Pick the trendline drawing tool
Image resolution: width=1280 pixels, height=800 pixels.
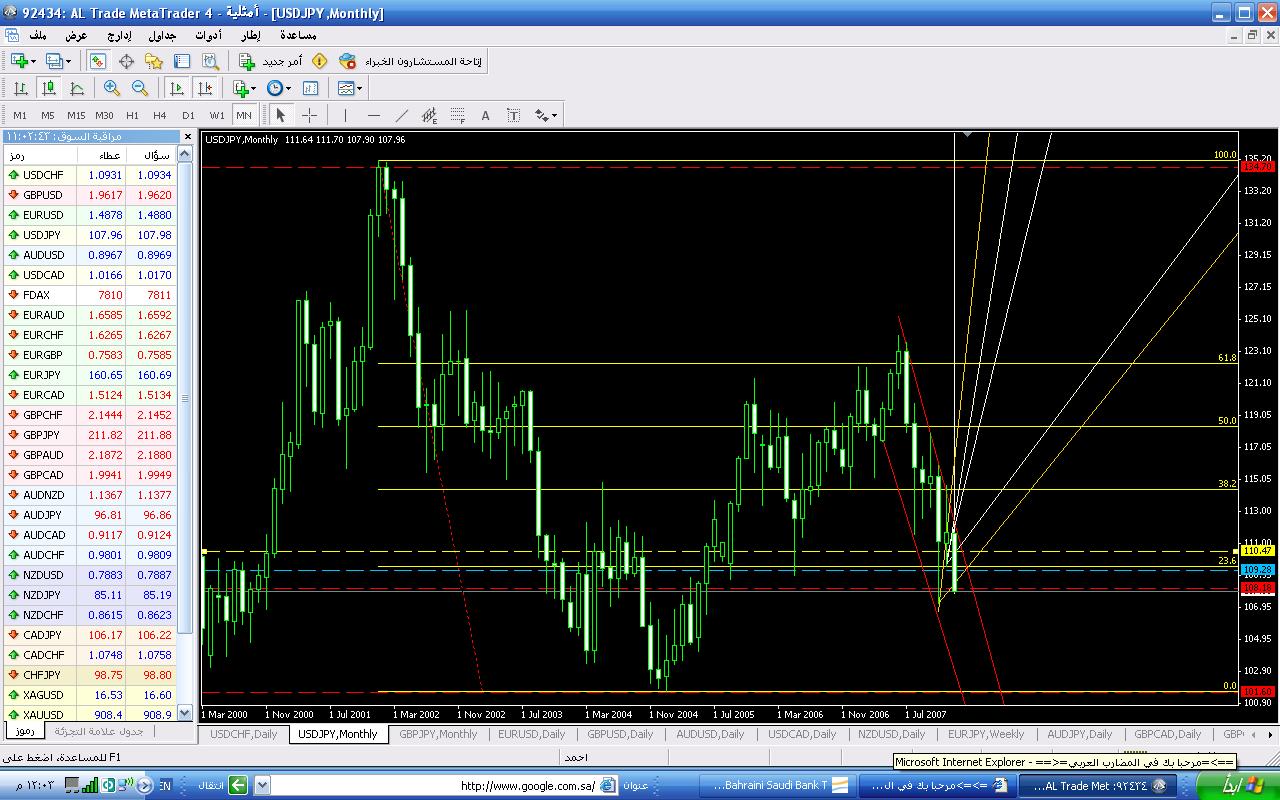point(402,115)
